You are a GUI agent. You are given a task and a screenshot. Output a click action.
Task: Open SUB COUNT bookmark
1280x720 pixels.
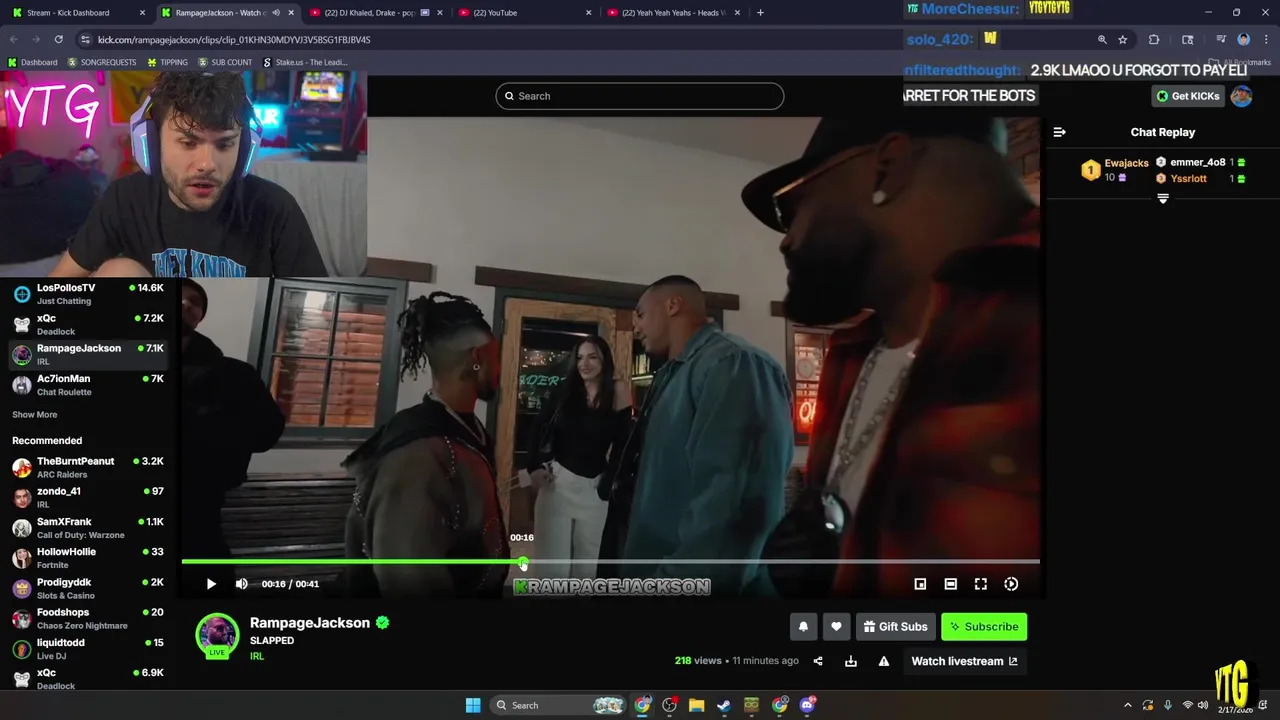(x=225, y=62)
